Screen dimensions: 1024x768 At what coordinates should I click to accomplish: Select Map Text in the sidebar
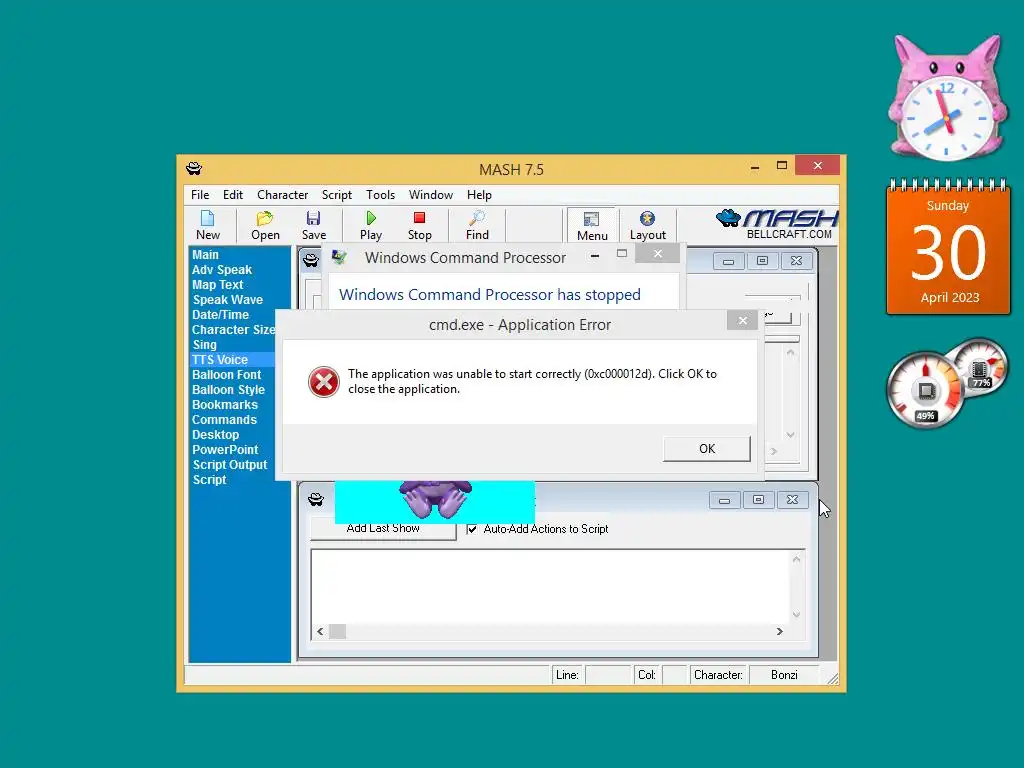click(x=217, y=285)
